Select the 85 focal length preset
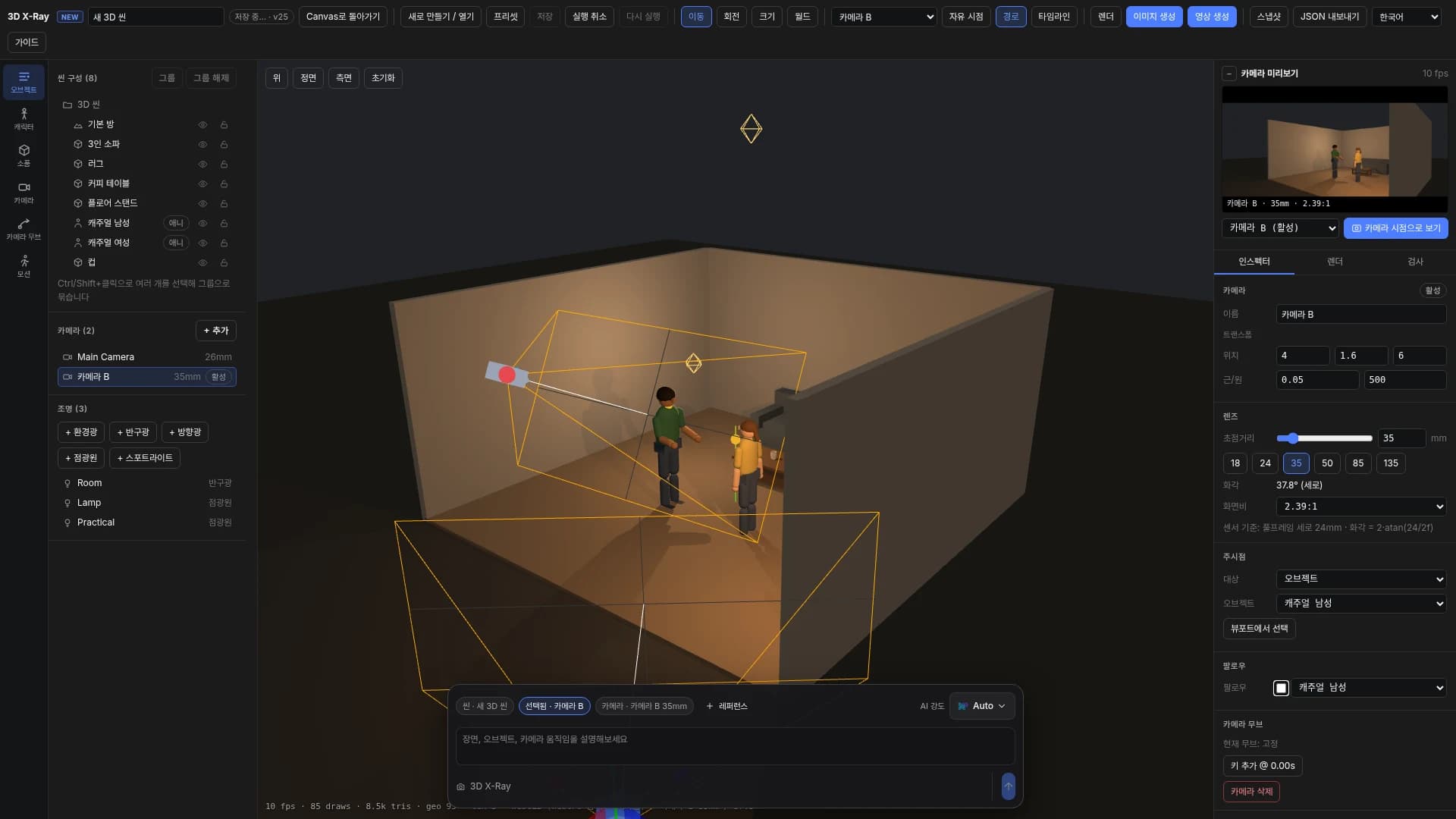Image resolution: width=1456 pixels, height=819 pixels. (x=1357, y=463)
